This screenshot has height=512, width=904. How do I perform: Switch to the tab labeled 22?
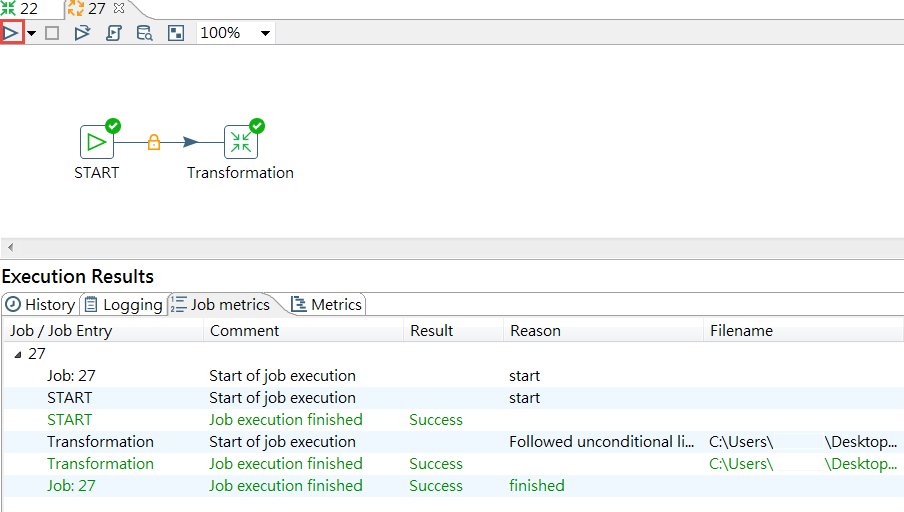tap(22, 9)
